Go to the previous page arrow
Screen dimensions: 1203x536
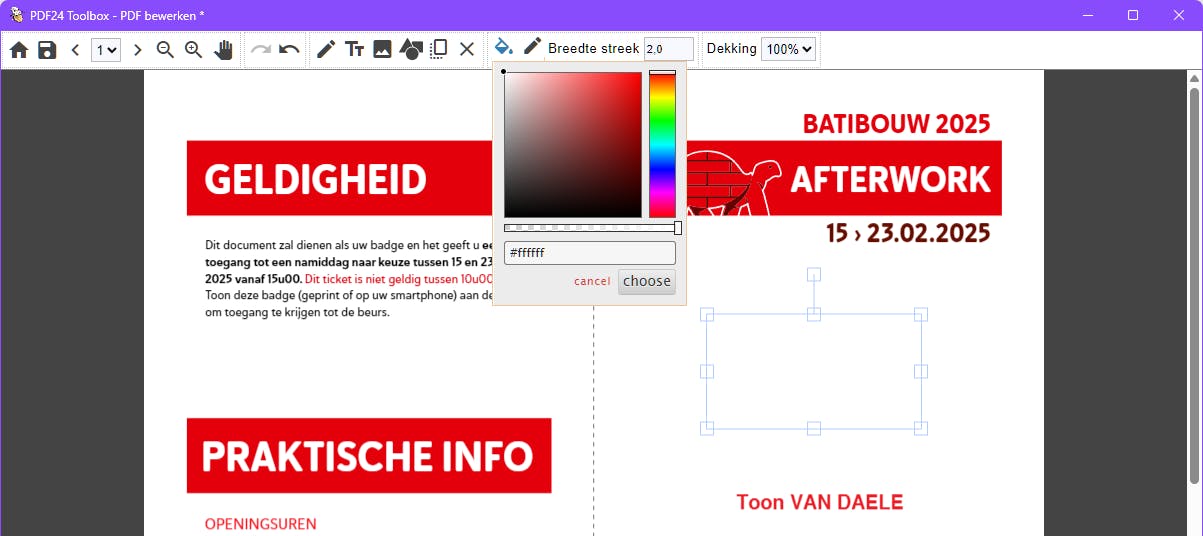(75, 50)
